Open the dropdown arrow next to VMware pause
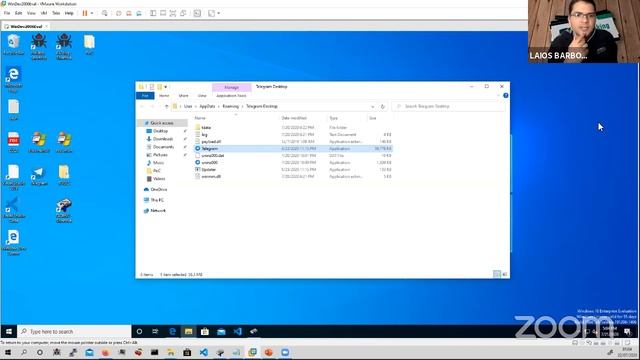 pos(91,13)
